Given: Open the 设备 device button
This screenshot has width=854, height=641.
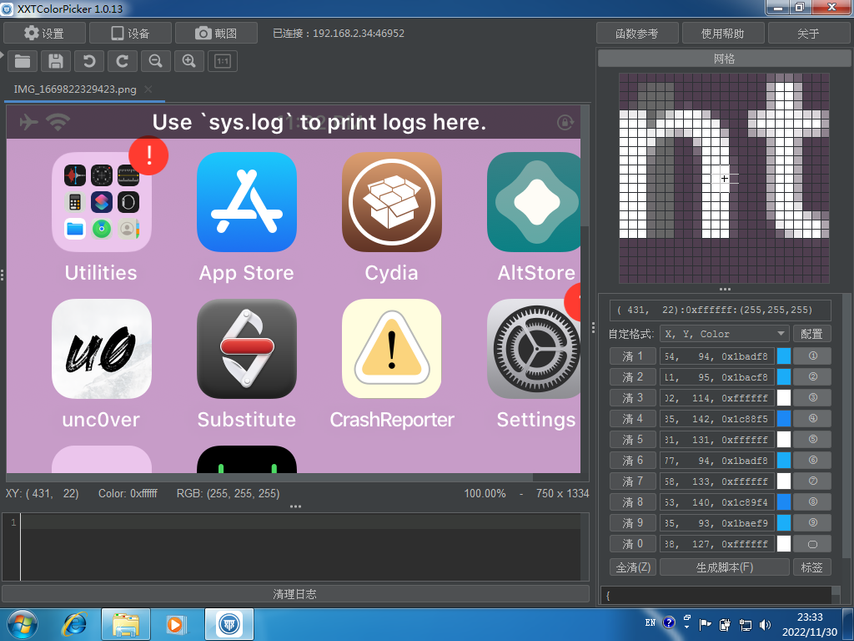Looking at the screenshot, I should (130, 33).
